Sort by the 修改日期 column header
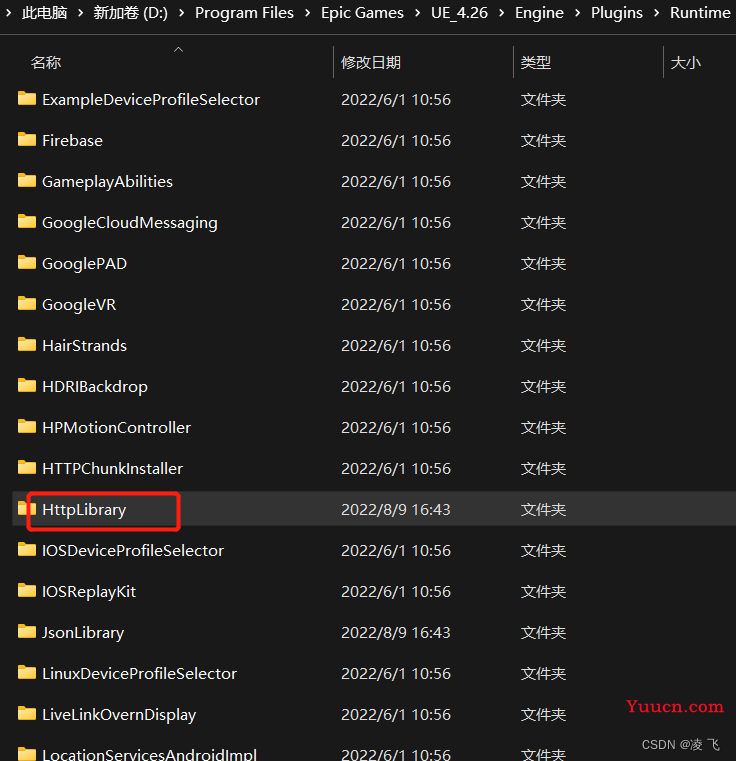The image size is (736, 761). click(371, 63)
